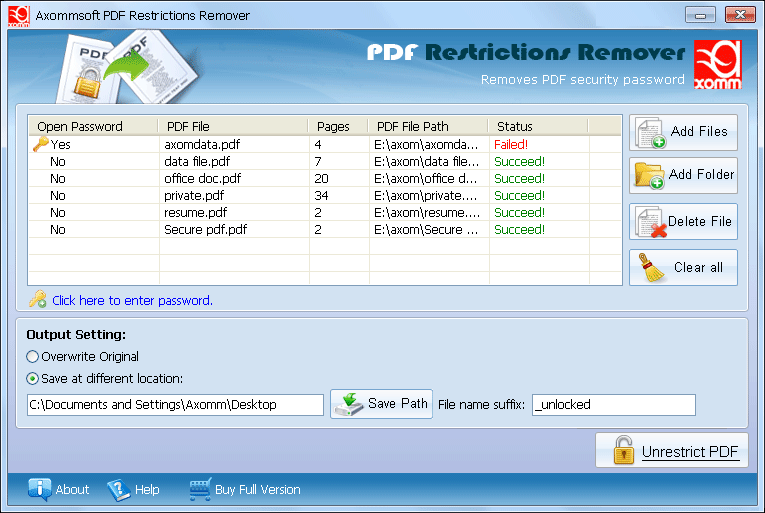765x513 pixels.
Task: Click the Succeed! status of resume.pdf
Action: click(x=519, y=213)
